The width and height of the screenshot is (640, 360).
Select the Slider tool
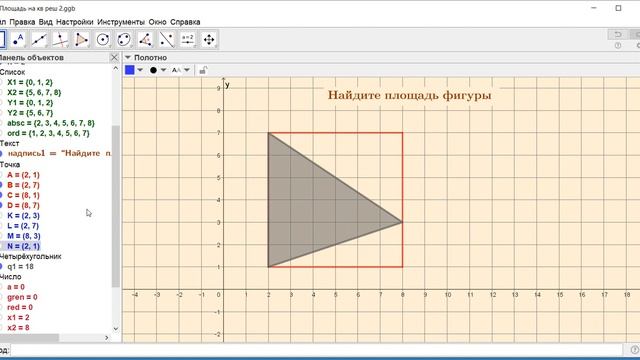click(x=188, y=40)
